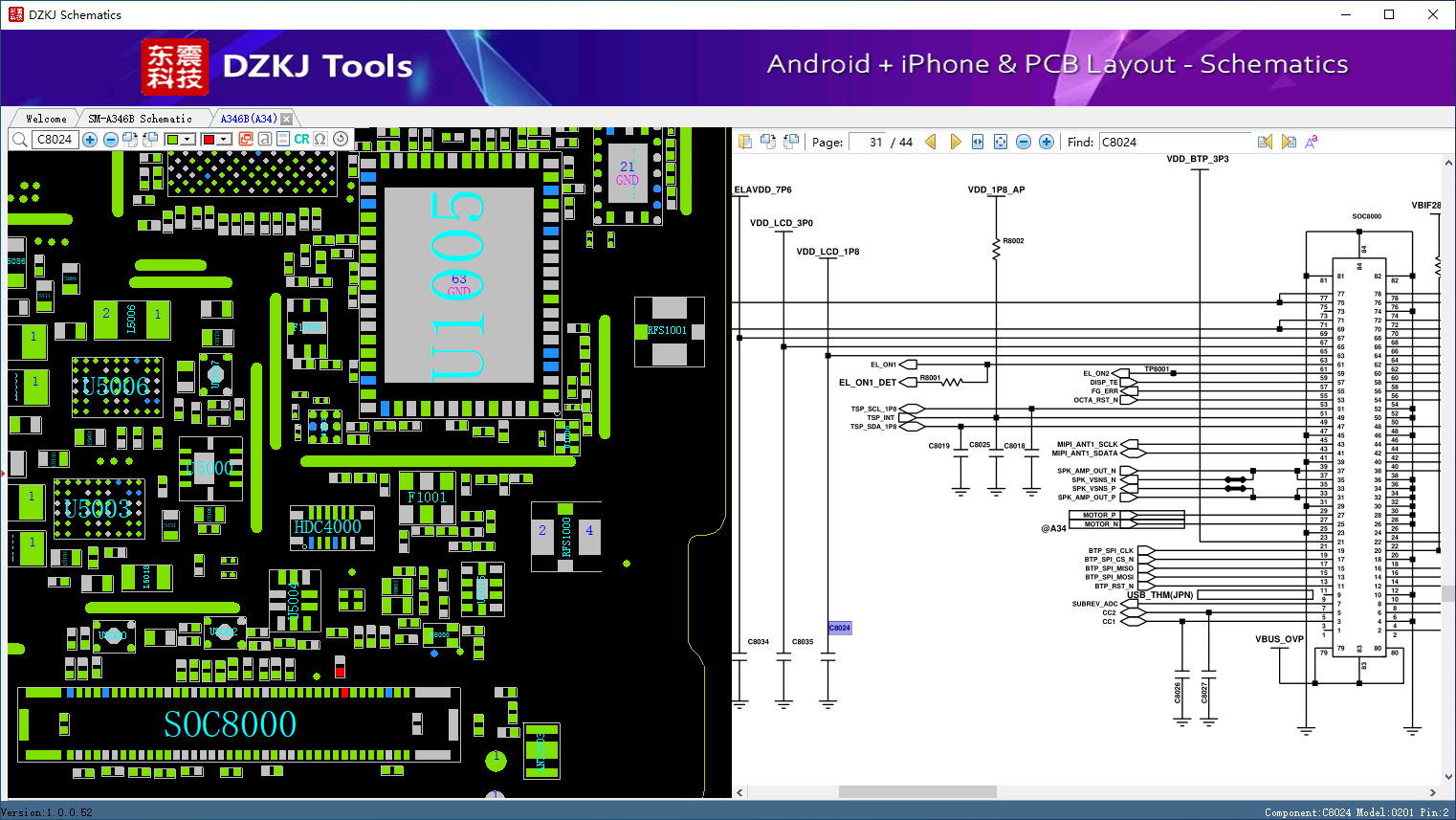Click the red overlapping-squares layer icon
Image resolution: width=1456 pixels, height=820 pixels.
(x=246, y=140)
